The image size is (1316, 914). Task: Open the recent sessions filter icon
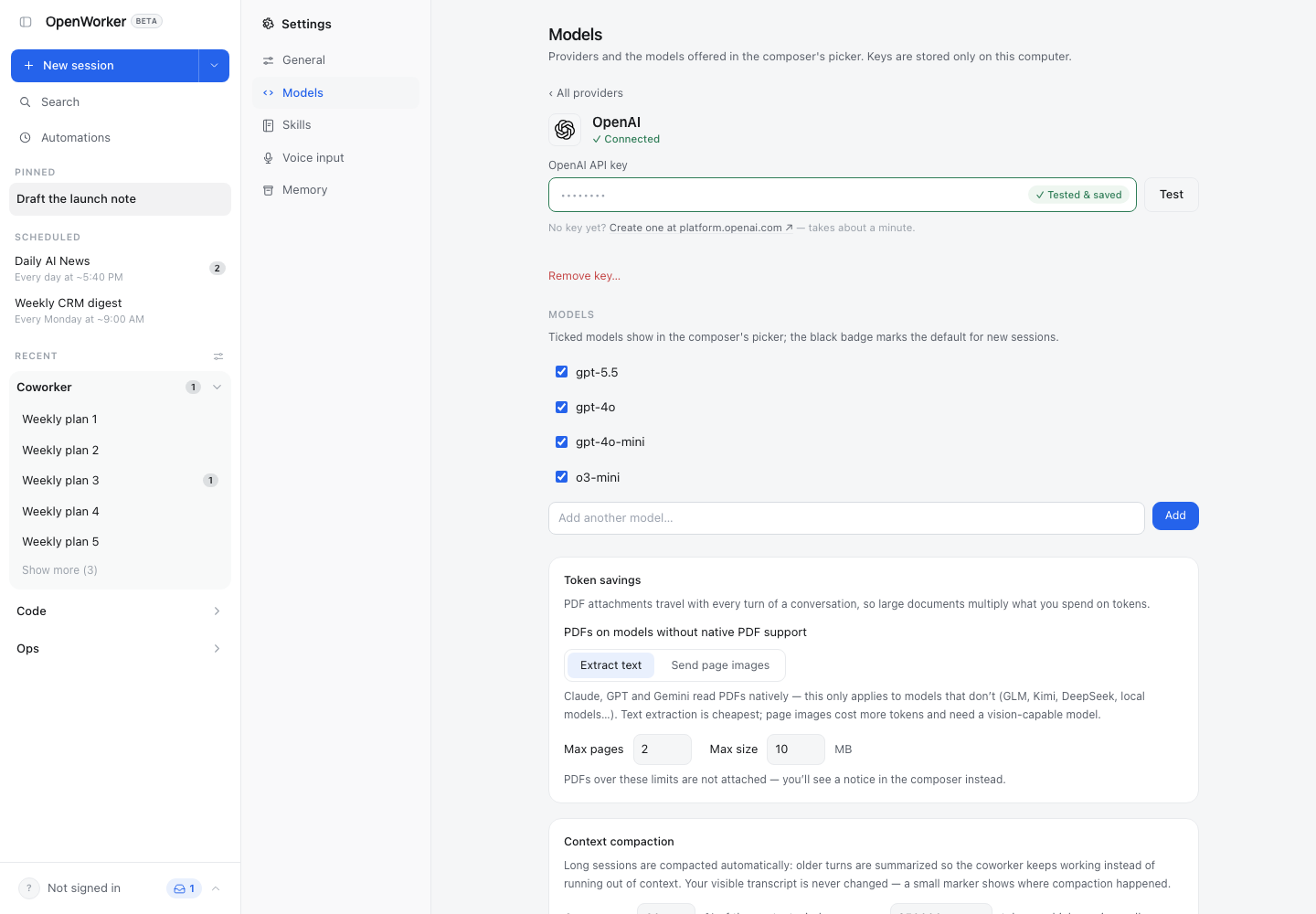[x=218, y=356]
